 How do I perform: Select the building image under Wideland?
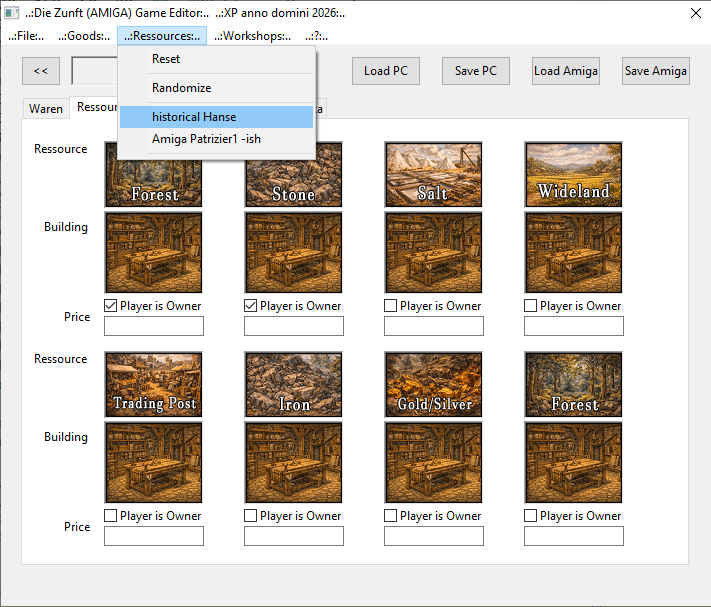(x=573, y=252)
